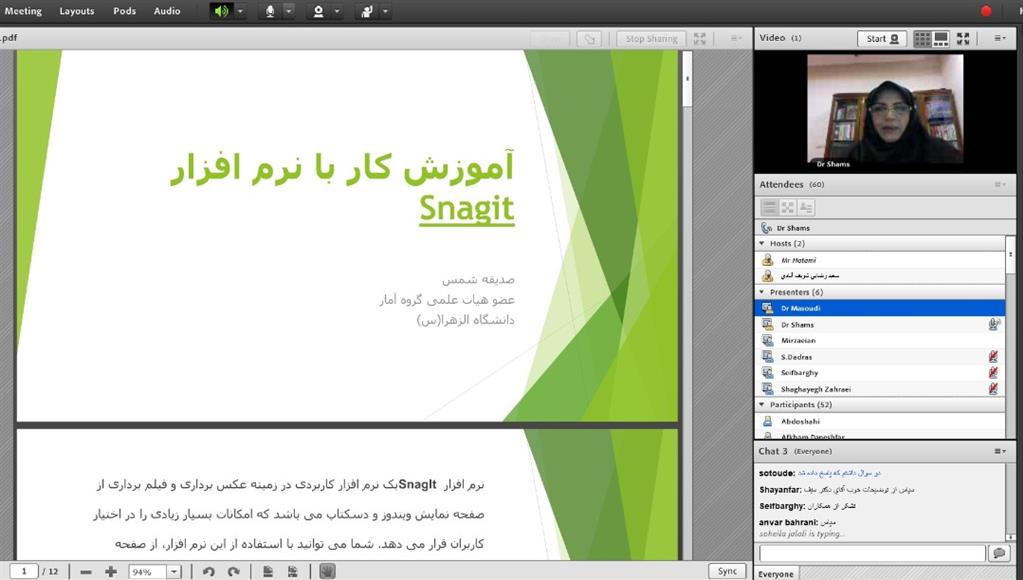Click host icon next to Mr Hatami
Viewport: 1023px width, 580px height.
click(768, 260)
